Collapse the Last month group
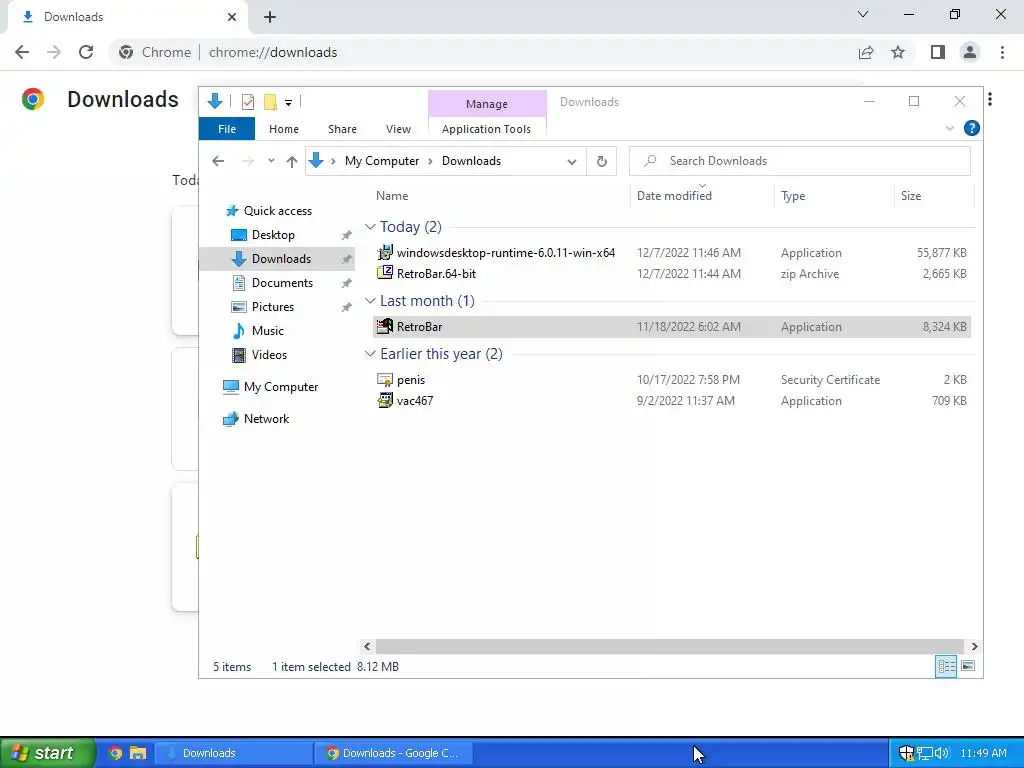 (x=370, y=300)
